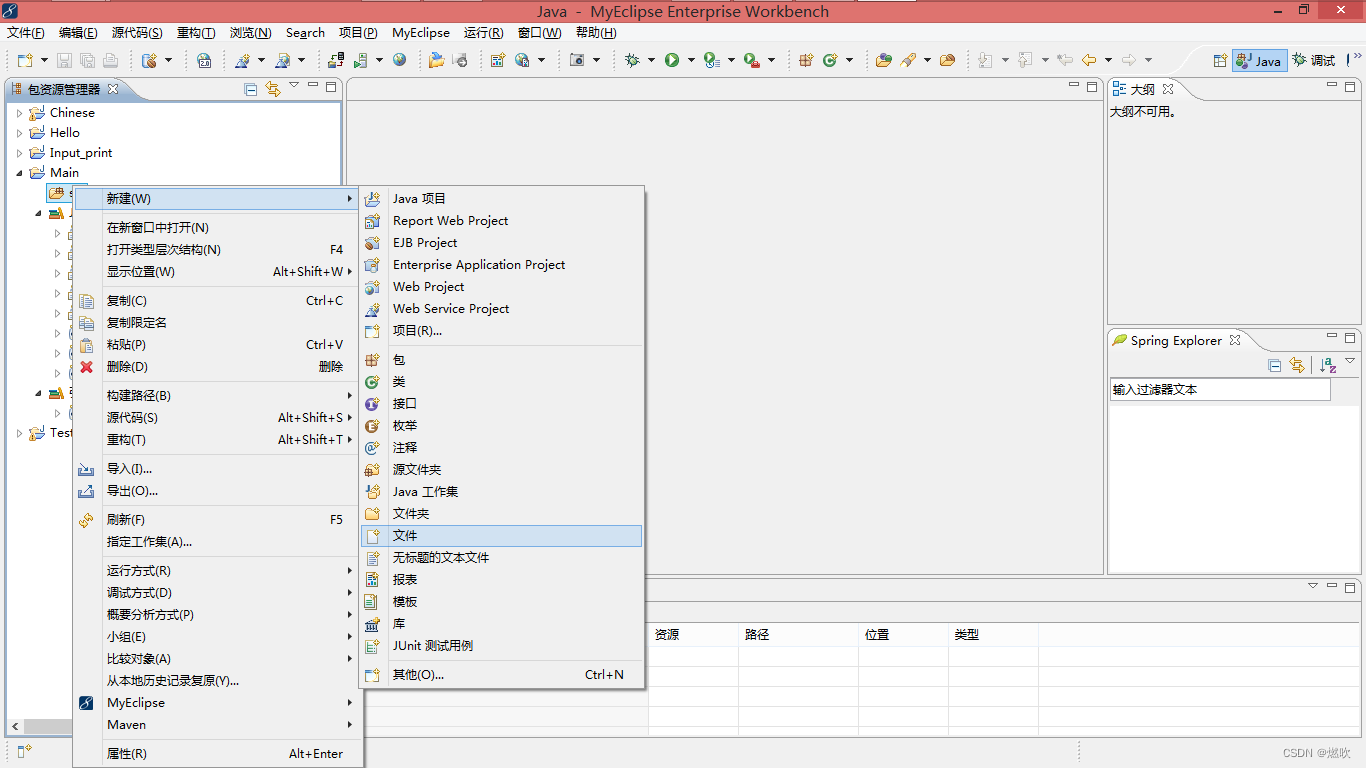The height and width of the screenshot is (768, 1366).
Task: Click the Open Task toolbar icon
Action: tap(947, 60)
